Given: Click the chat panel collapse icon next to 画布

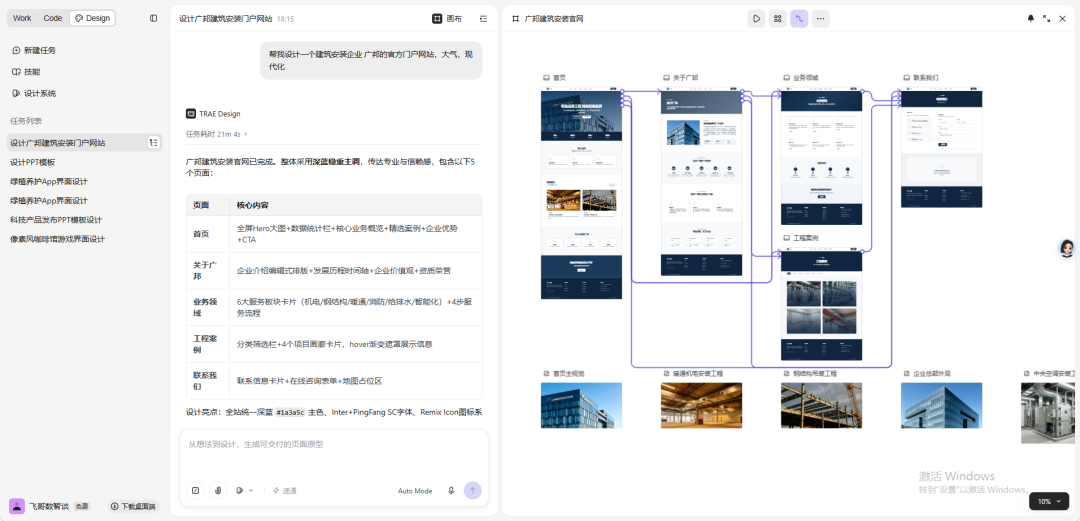Looking at the screenshot, I should 484,19.
